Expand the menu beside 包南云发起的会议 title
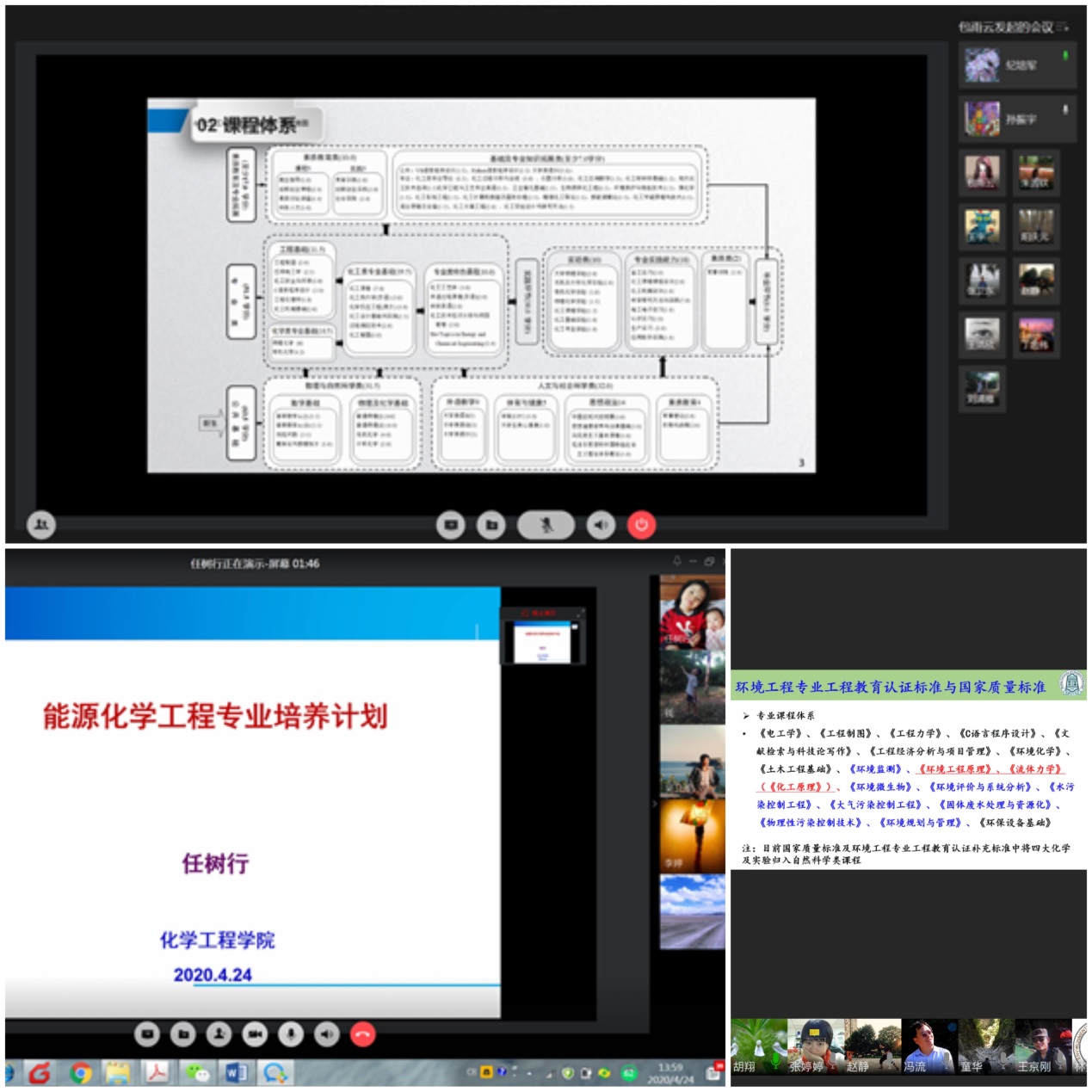 pyautogui.click(x=1064, y=28)
